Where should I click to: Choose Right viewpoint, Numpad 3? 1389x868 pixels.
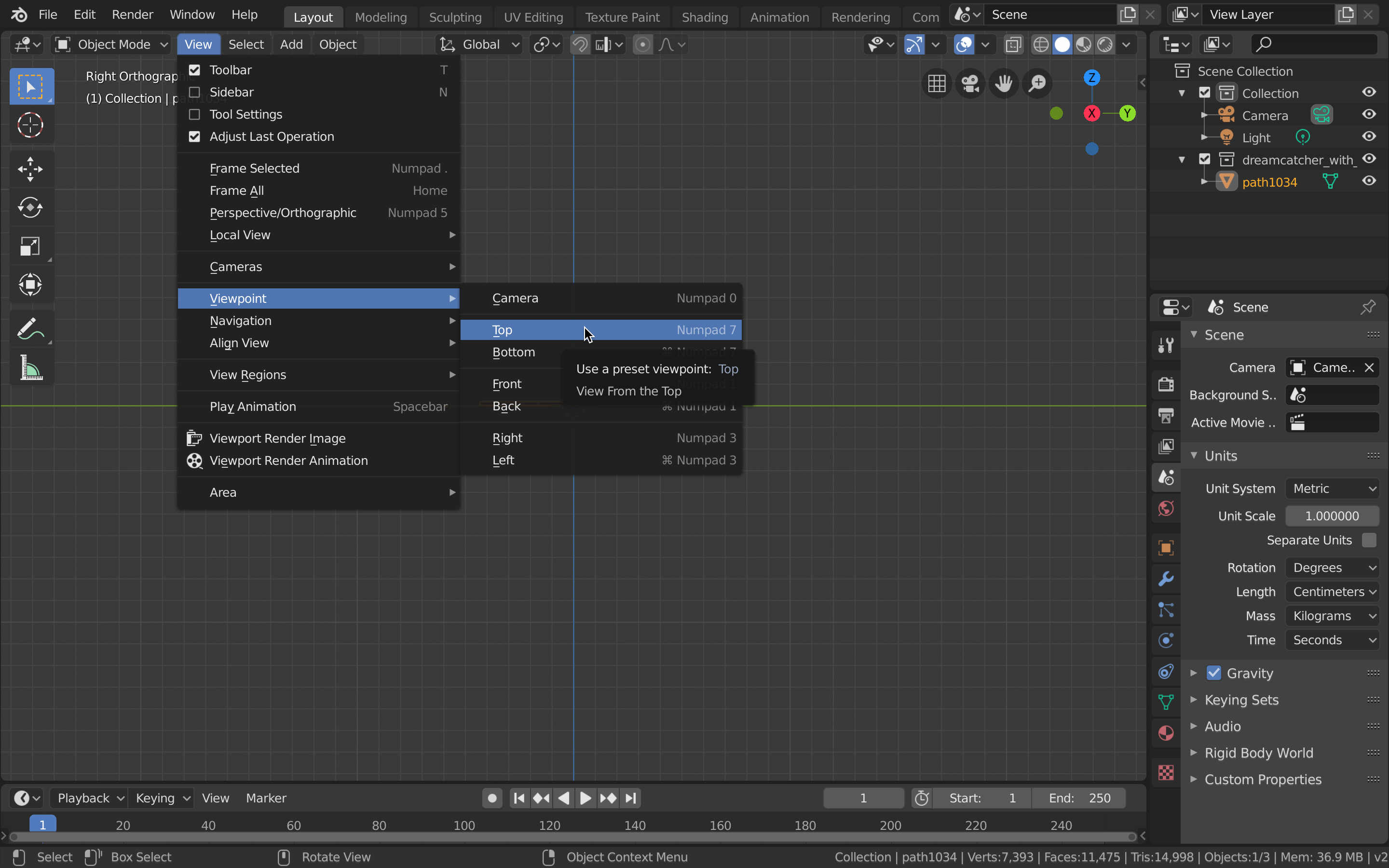tap(601, 438)
